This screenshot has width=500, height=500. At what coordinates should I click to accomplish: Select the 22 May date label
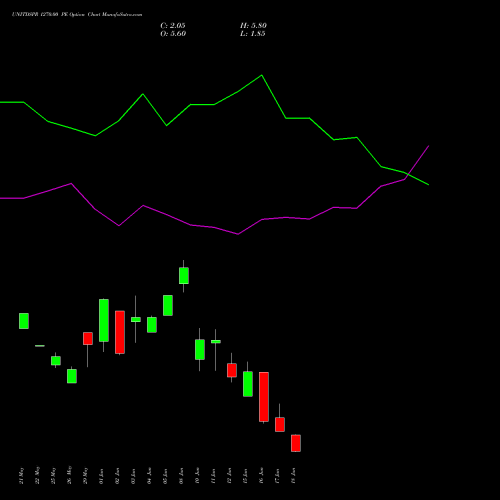pyautogui.click(x=38, y=475)
